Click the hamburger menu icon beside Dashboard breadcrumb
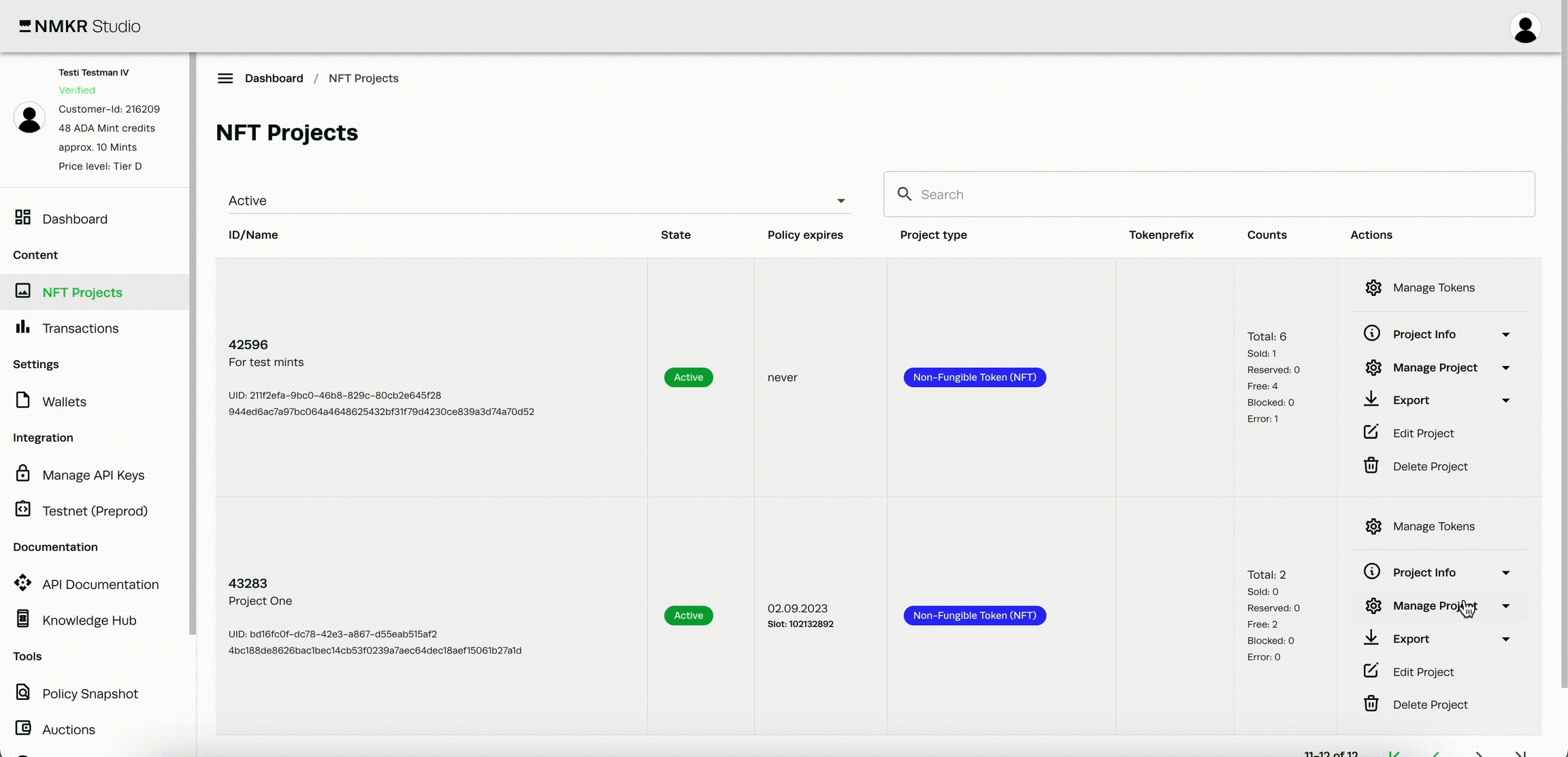The height and width of the screenshot is (757, 1568). [x=225, y=78]
